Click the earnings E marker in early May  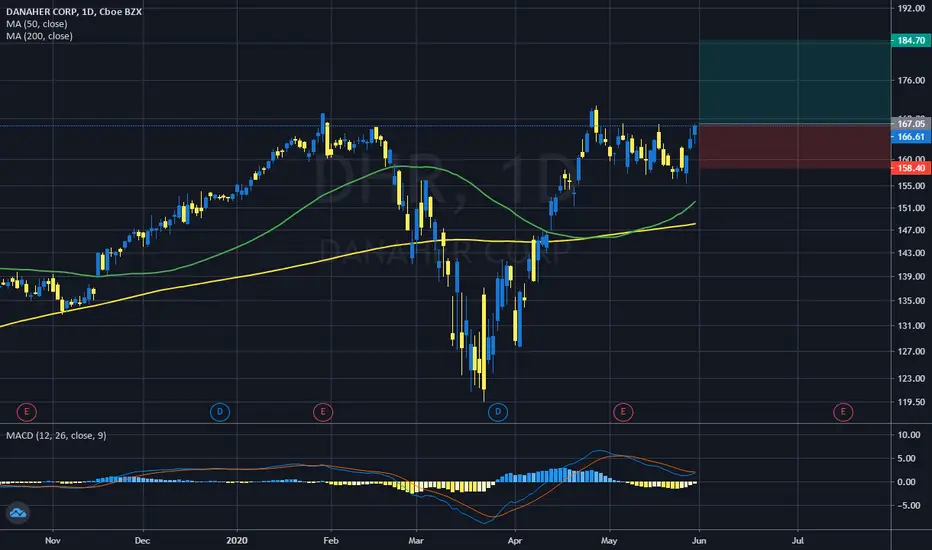click(623, 411)
